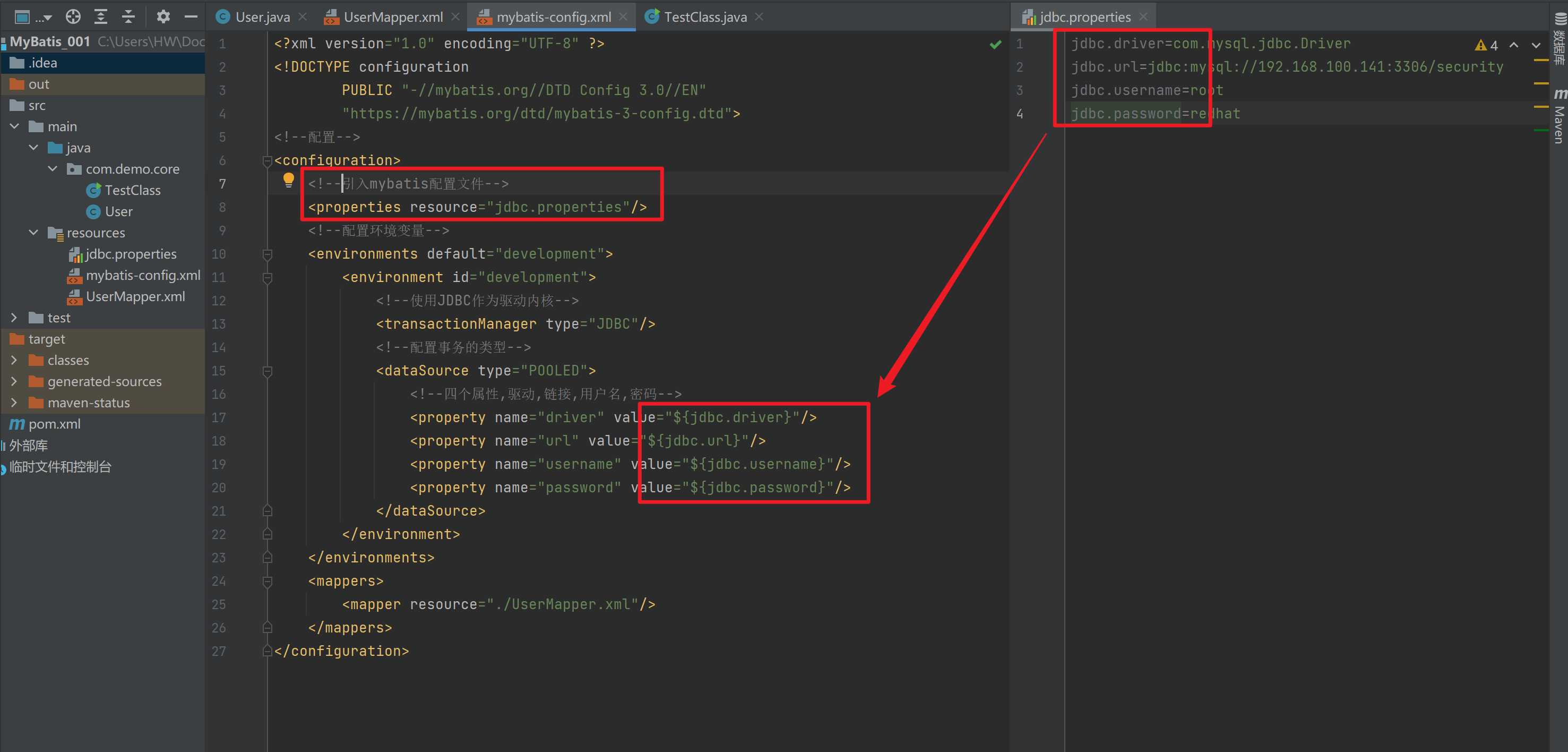Jump to next highlighted warning arrow

(1536, 45)
